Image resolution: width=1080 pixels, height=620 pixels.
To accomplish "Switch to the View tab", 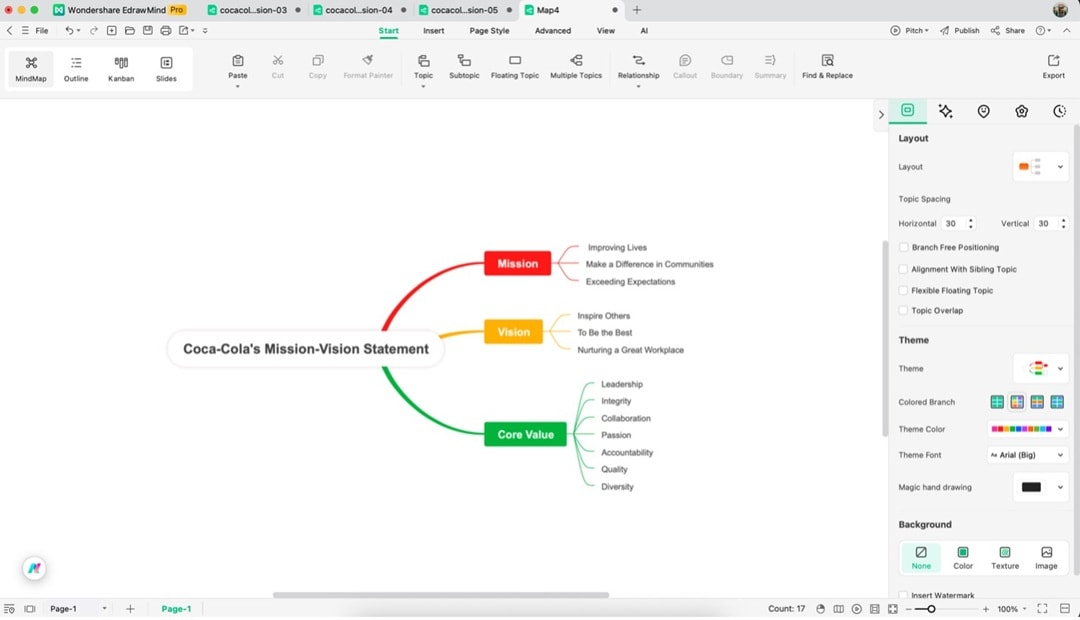I will click(605, 30).
